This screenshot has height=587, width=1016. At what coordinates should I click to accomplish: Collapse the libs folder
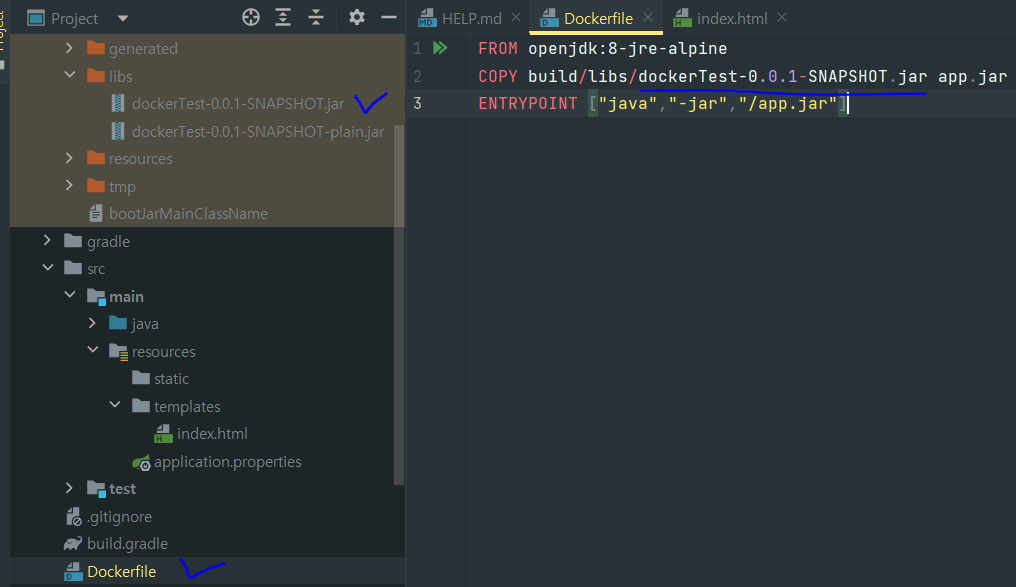[69, 76]
